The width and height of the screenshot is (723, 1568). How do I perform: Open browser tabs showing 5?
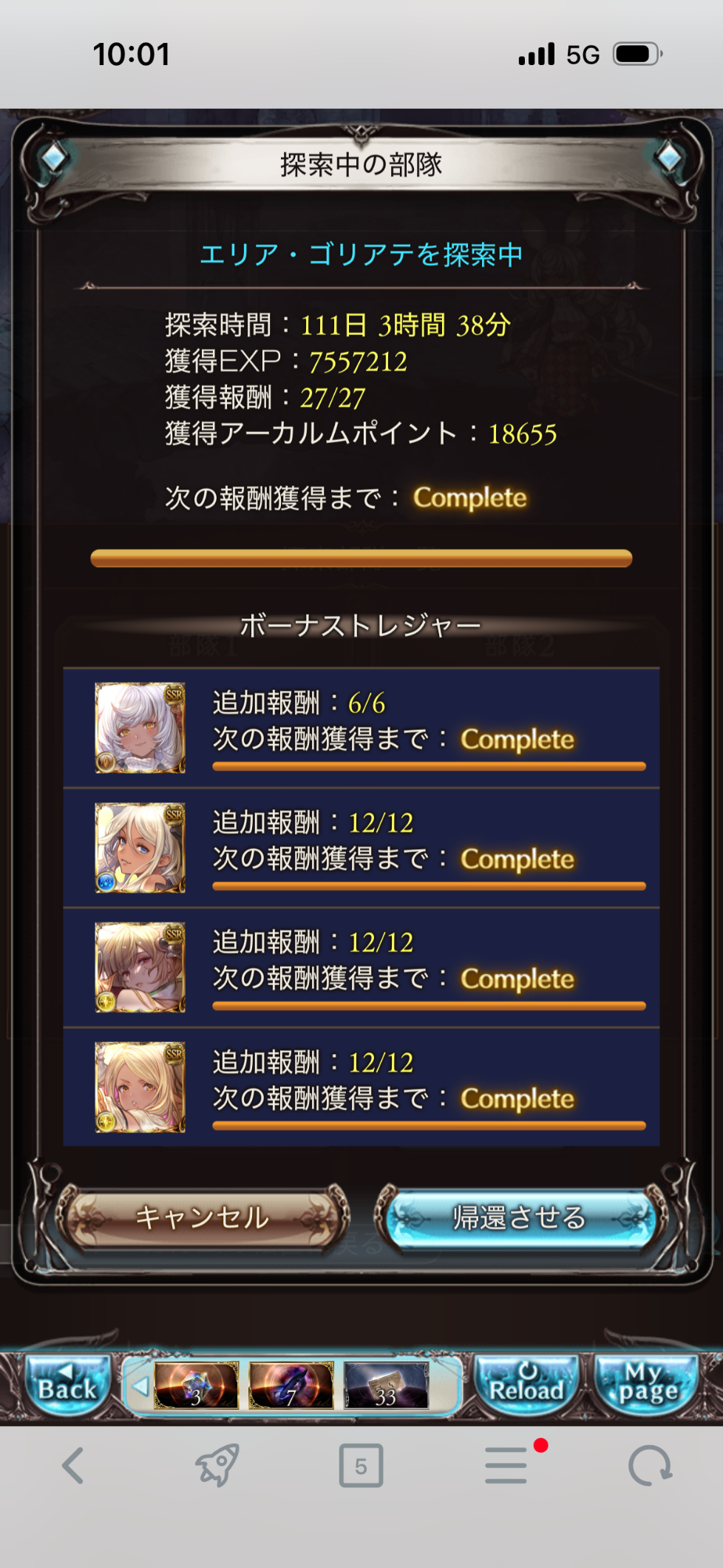tap(361, 1465)
